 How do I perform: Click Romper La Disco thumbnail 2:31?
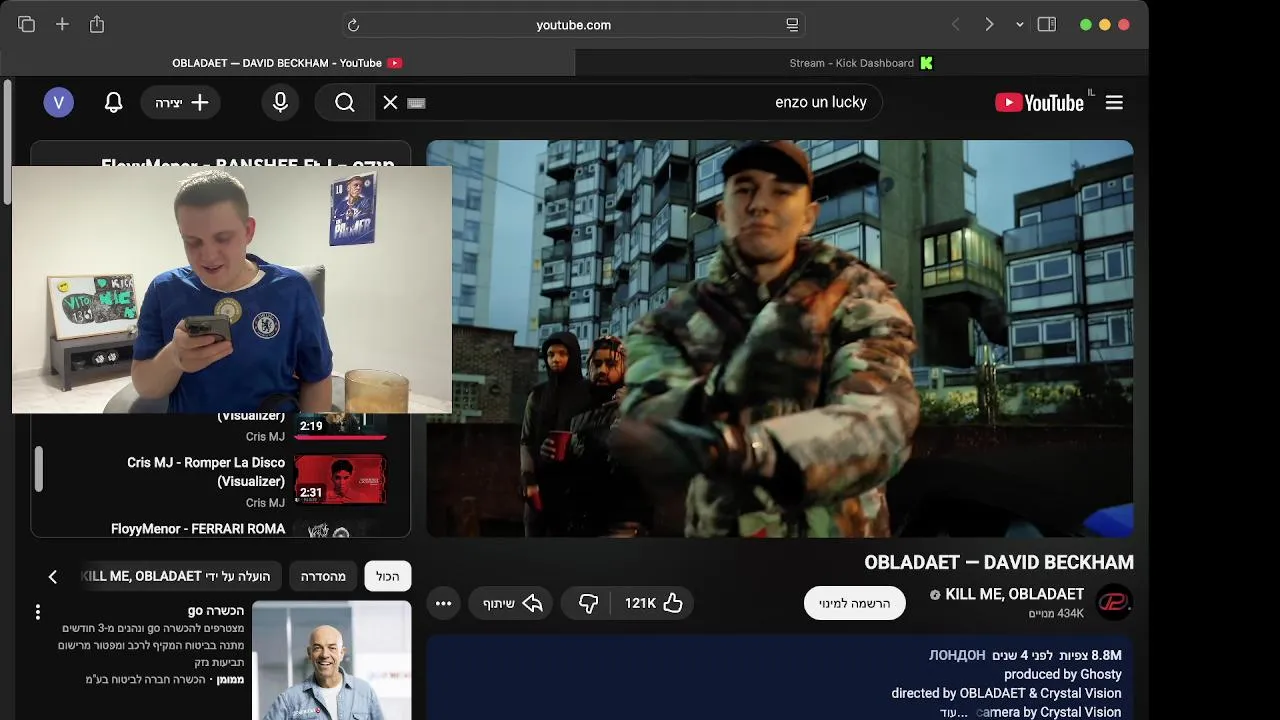340,479
